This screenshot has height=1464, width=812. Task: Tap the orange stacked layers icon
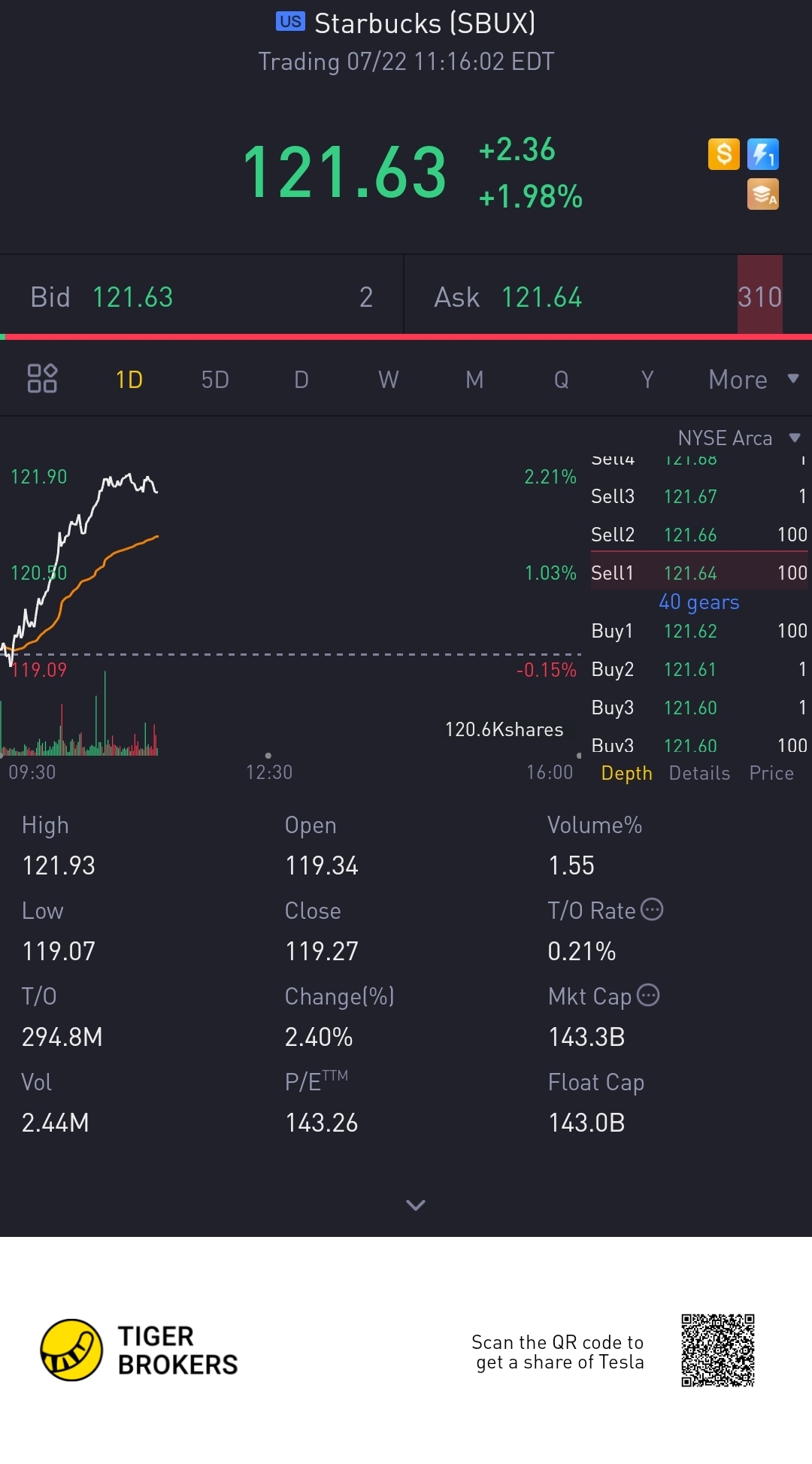(x=763, y=194)
